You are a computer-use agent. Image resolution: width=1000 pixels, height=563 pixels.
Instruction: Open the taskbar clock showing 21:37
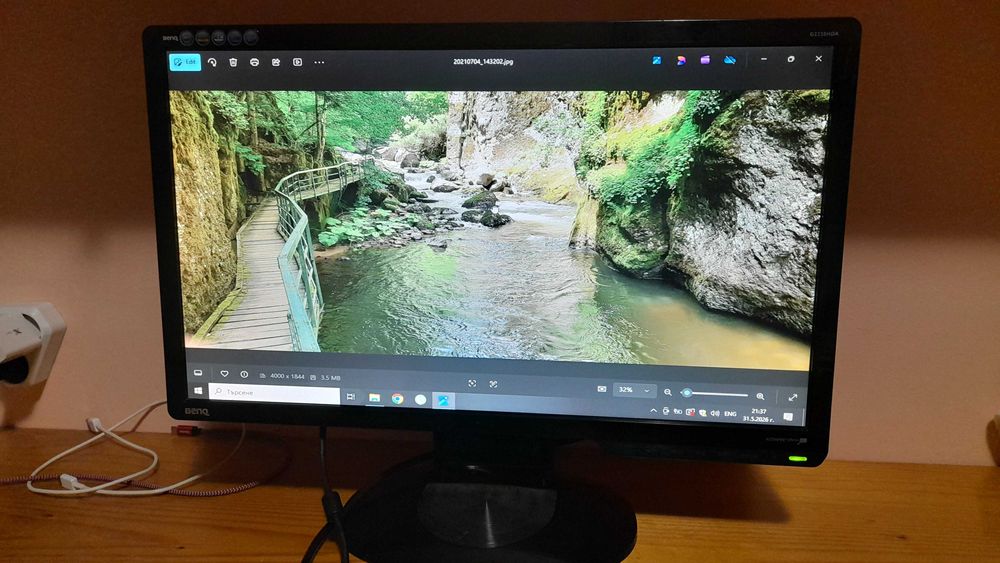click(x=758, y=415)
